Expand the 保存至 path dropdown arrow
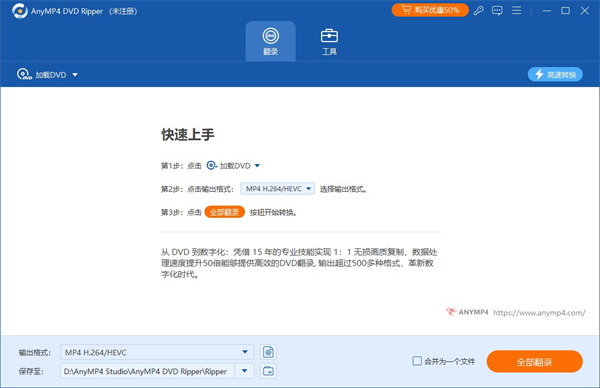 pyautogui.click(x=245, y=371)
